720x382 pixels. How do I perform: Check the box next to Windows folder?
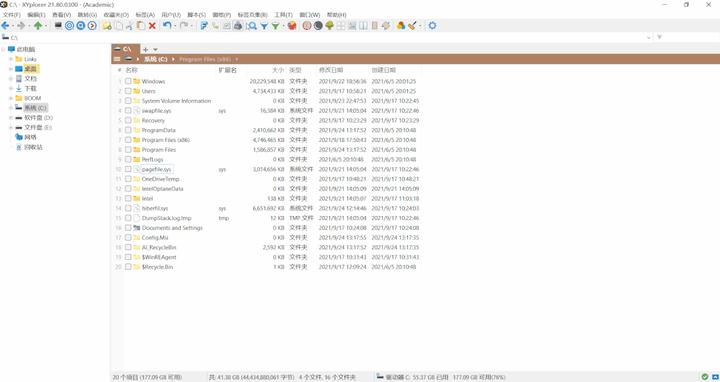[x=128, y=81]
